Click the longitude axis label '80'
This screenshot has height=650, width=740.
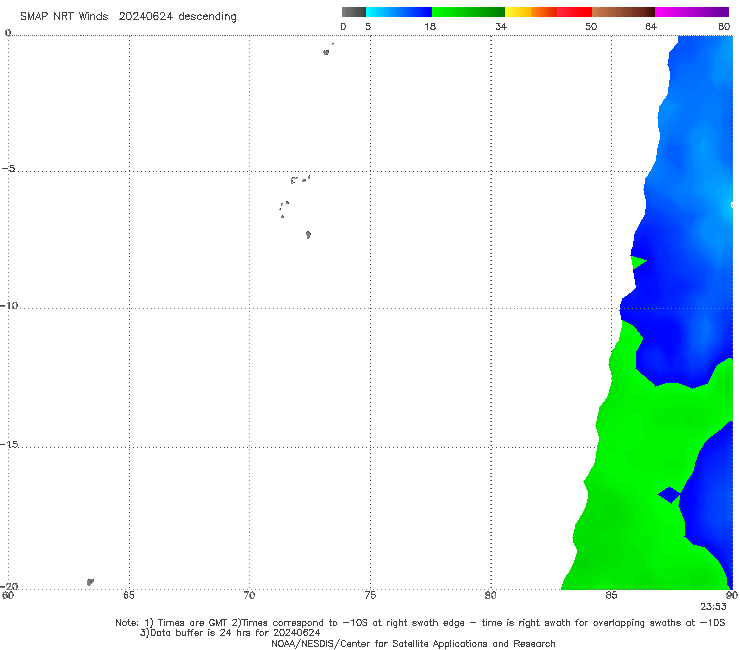[490, 595]
